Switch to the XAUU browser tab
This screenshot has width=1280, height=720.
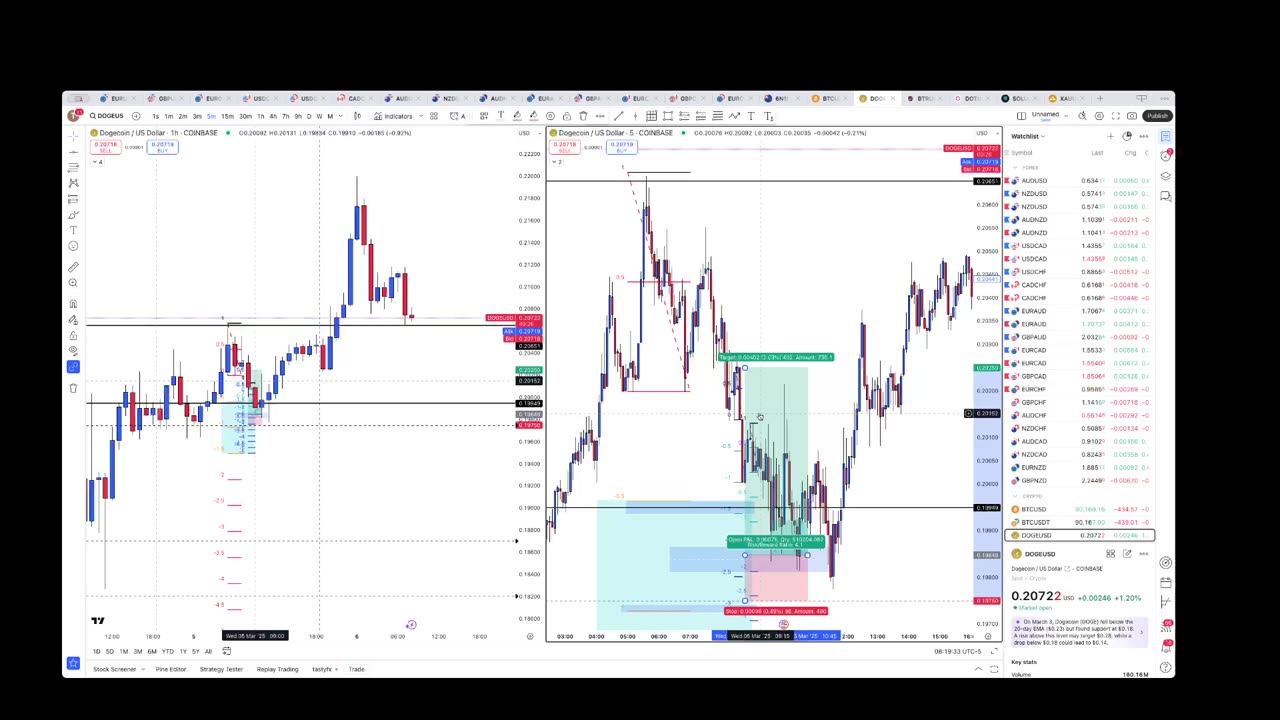pyautogui.click(x=1067, y=98)
